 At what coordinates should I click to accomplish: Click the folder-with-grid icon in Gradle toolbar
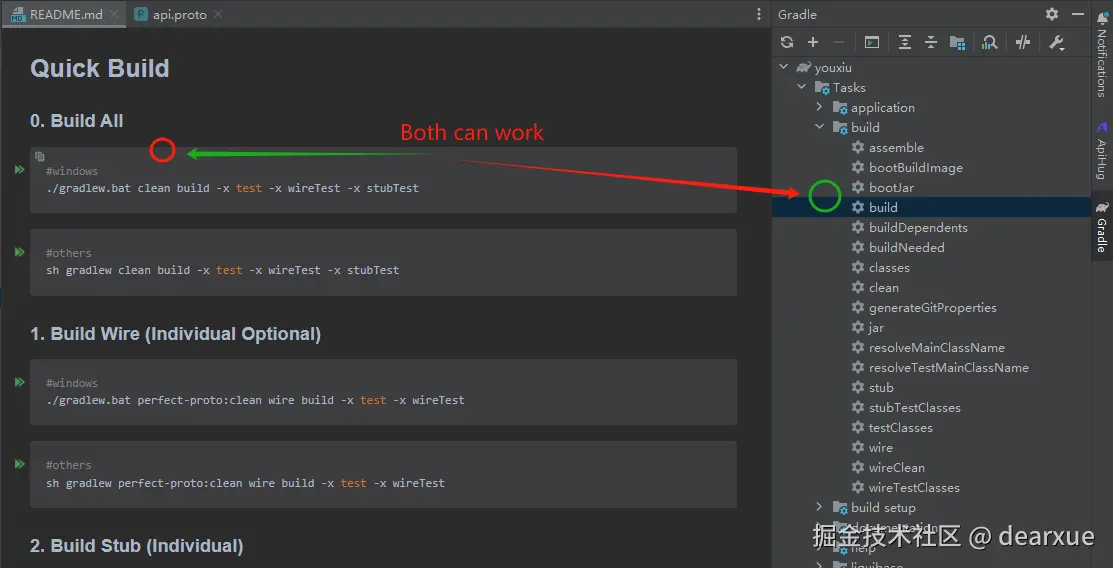pos(957,43)
